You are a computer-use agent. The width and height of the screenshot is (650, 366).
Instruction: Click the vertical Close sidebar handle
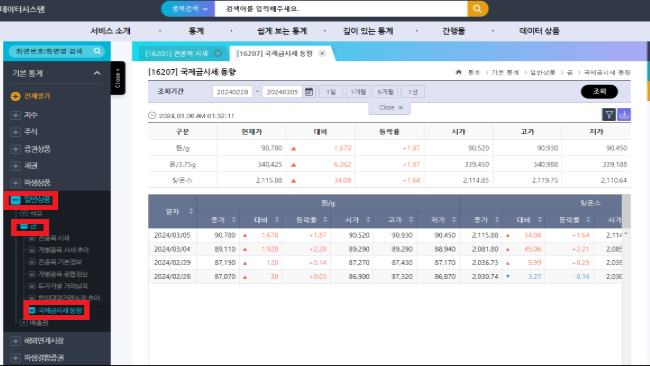(x=118, y=78)
